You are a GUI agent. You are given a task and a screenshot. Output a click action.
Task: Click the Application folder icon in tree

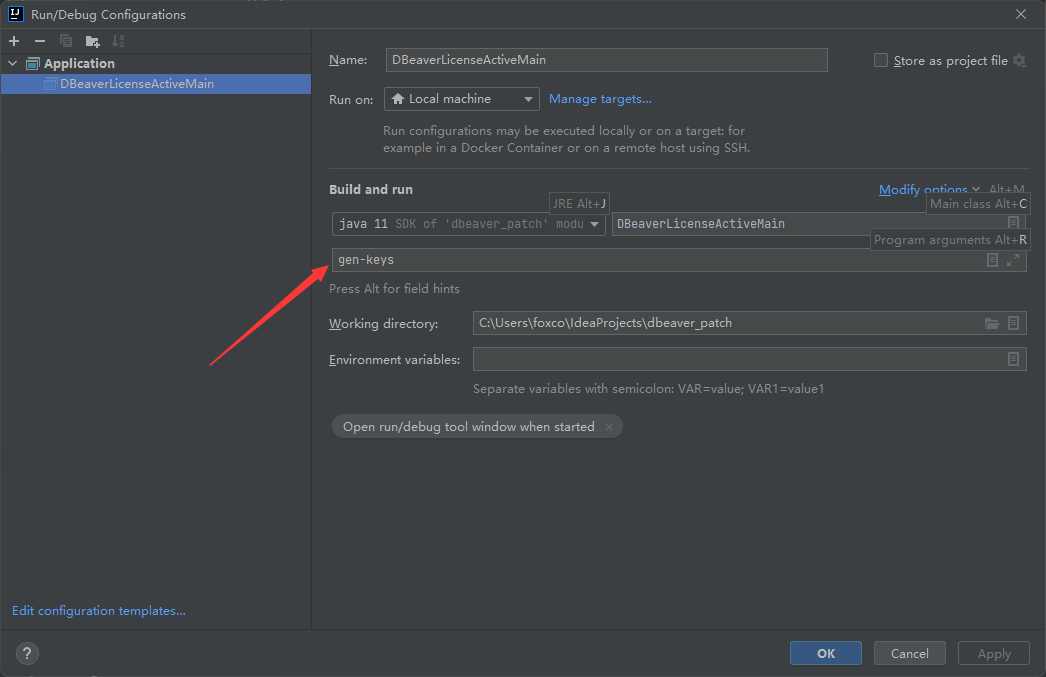[x=33, y=63]
